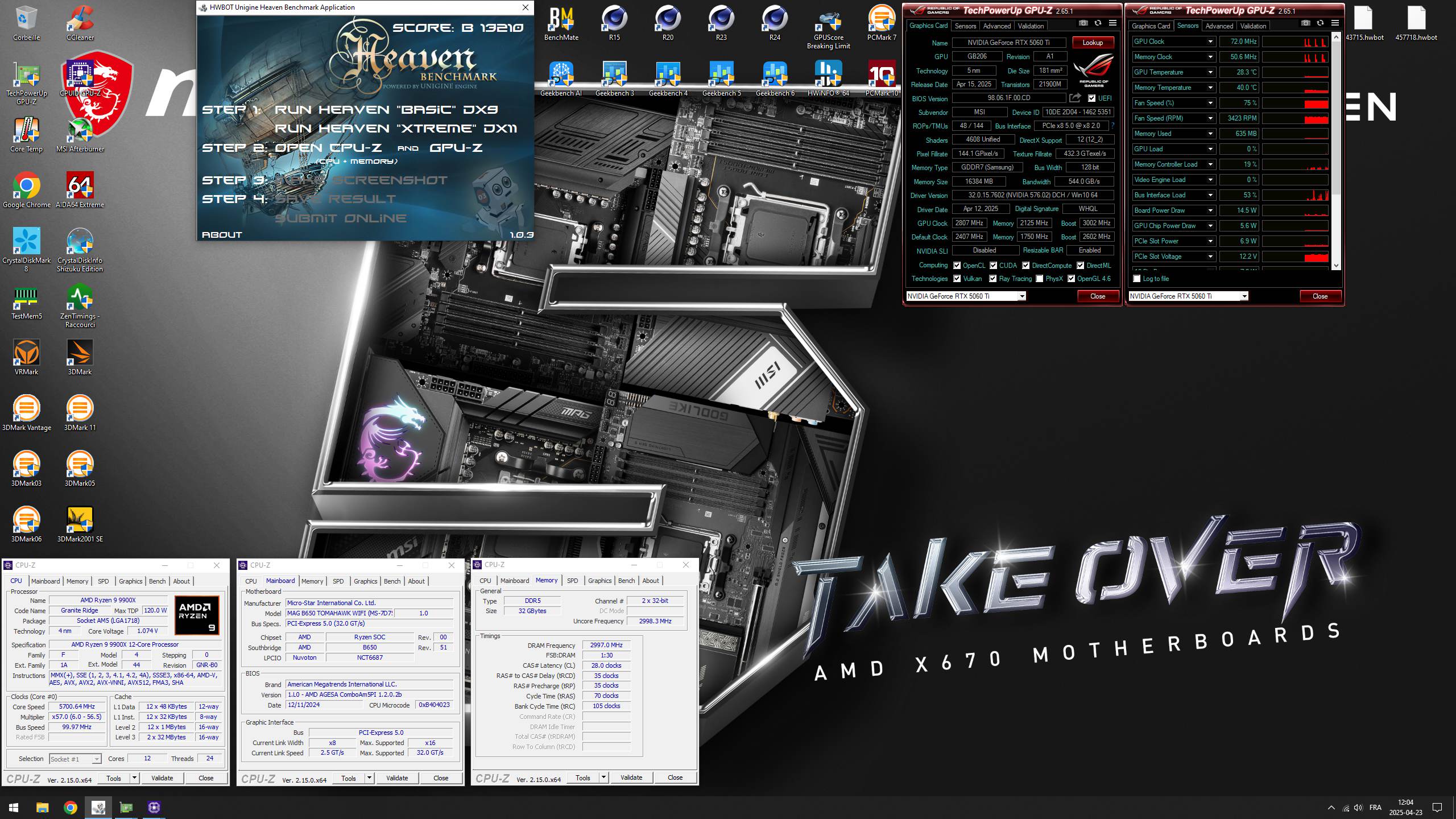Open Google Chrome from the taskbar
The height and width of the screenshot is (819, 1456).
pos(71,808)
